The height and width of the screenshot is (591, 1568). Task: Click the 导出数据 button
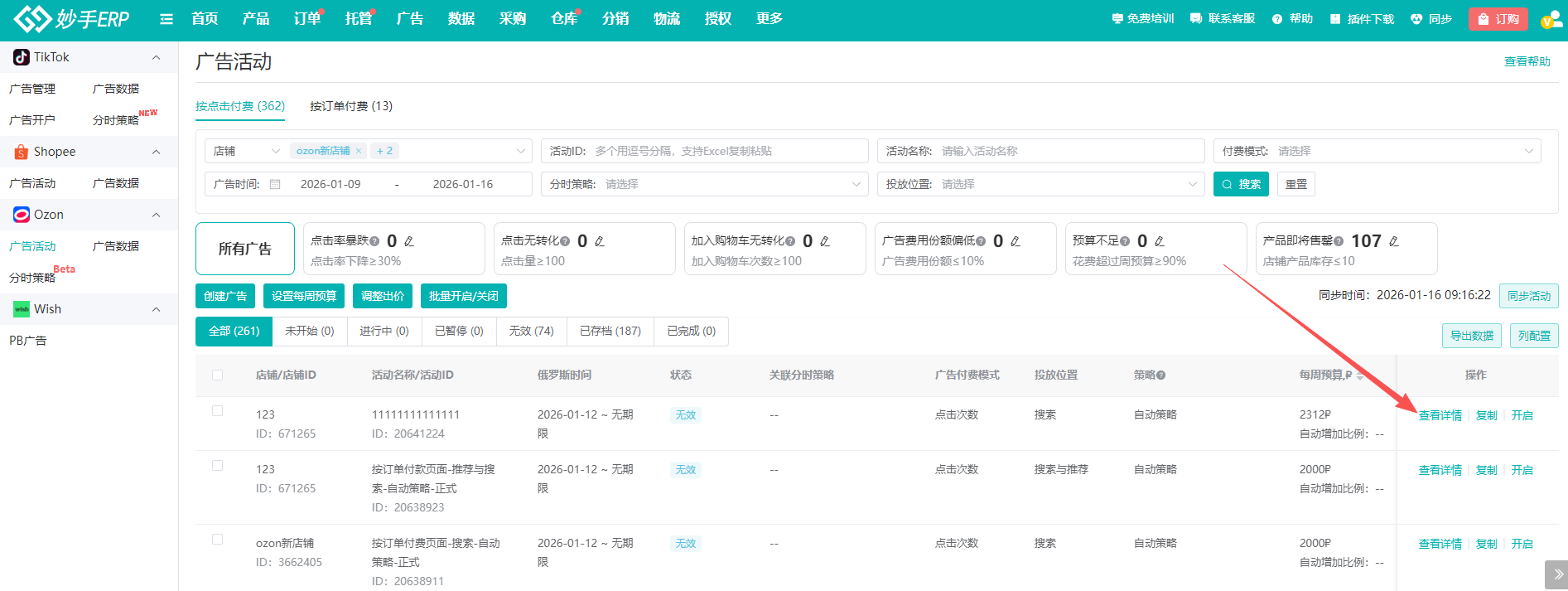point(1472,336)
